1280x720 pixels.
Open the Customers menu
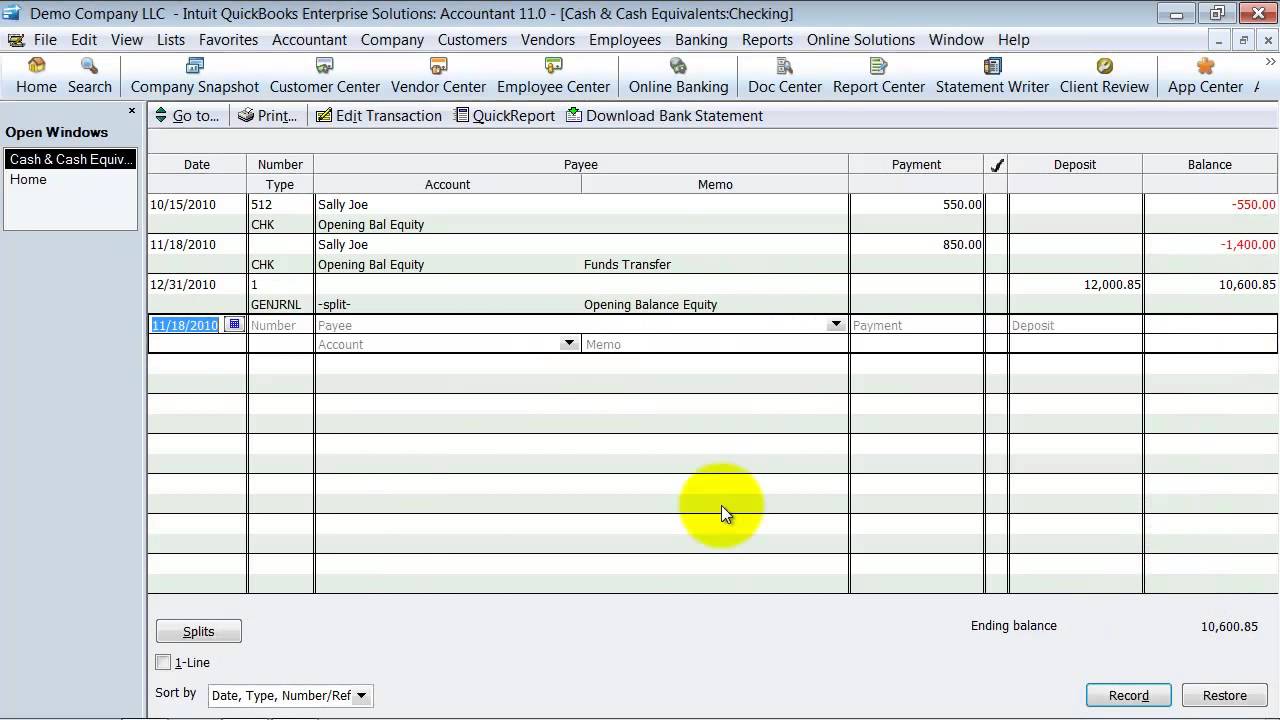(472, 40)
